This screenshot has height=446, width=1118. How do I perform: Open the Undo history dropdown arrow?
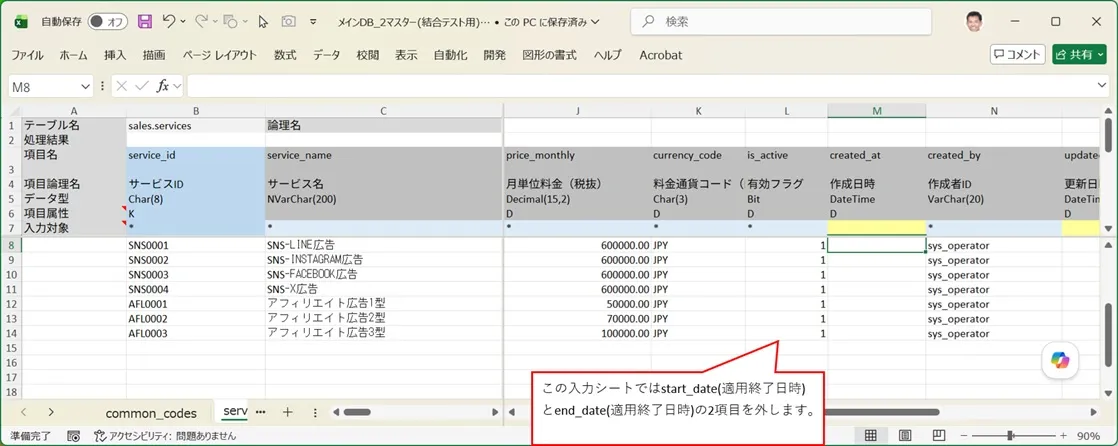coord(183,22)
